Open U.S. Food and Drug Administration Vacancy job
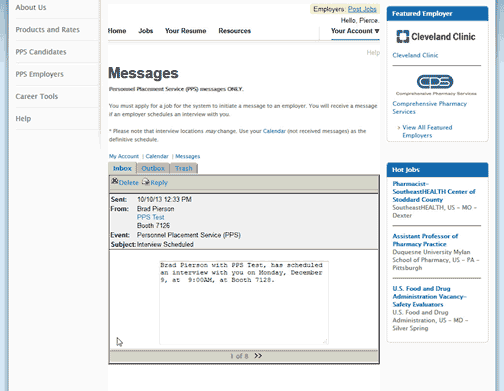 [429, 296]
